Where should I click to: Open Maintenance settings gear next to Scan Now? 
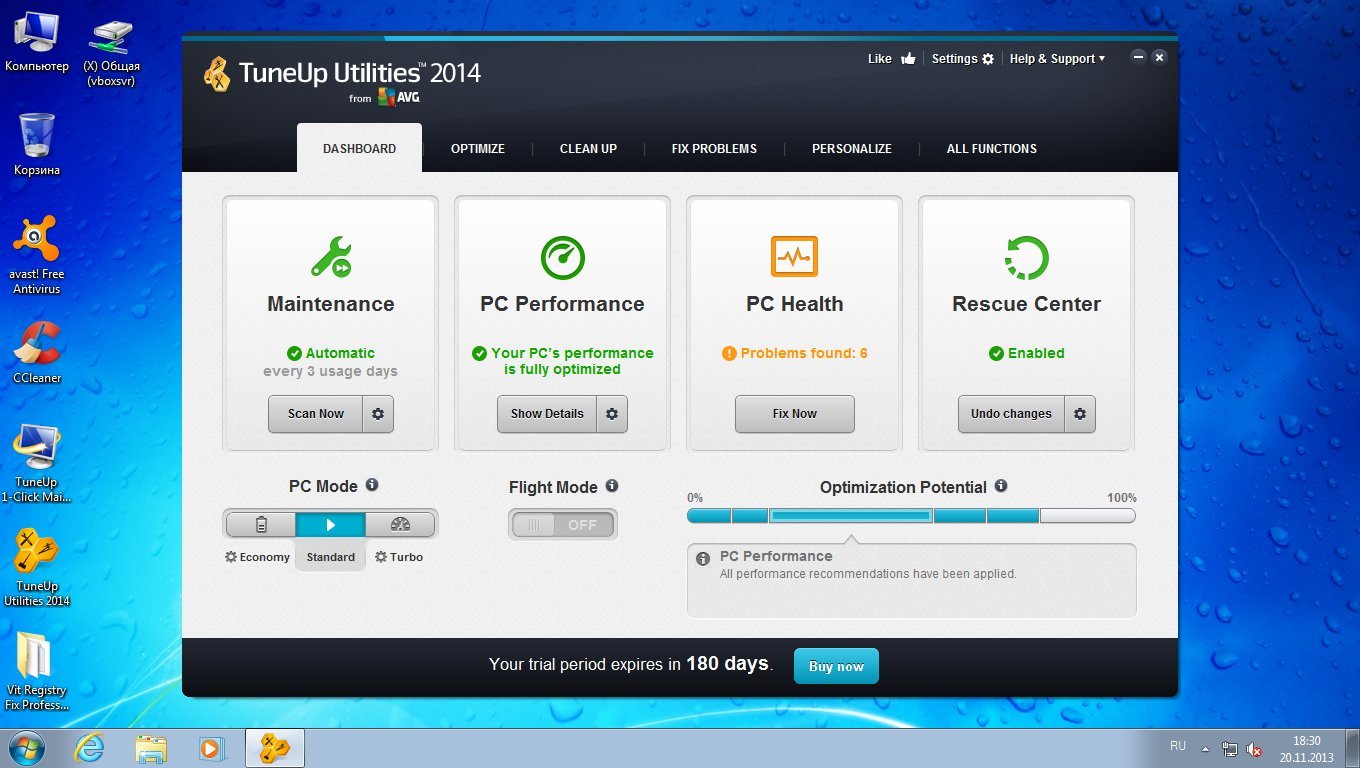click(x=377, y=413)
